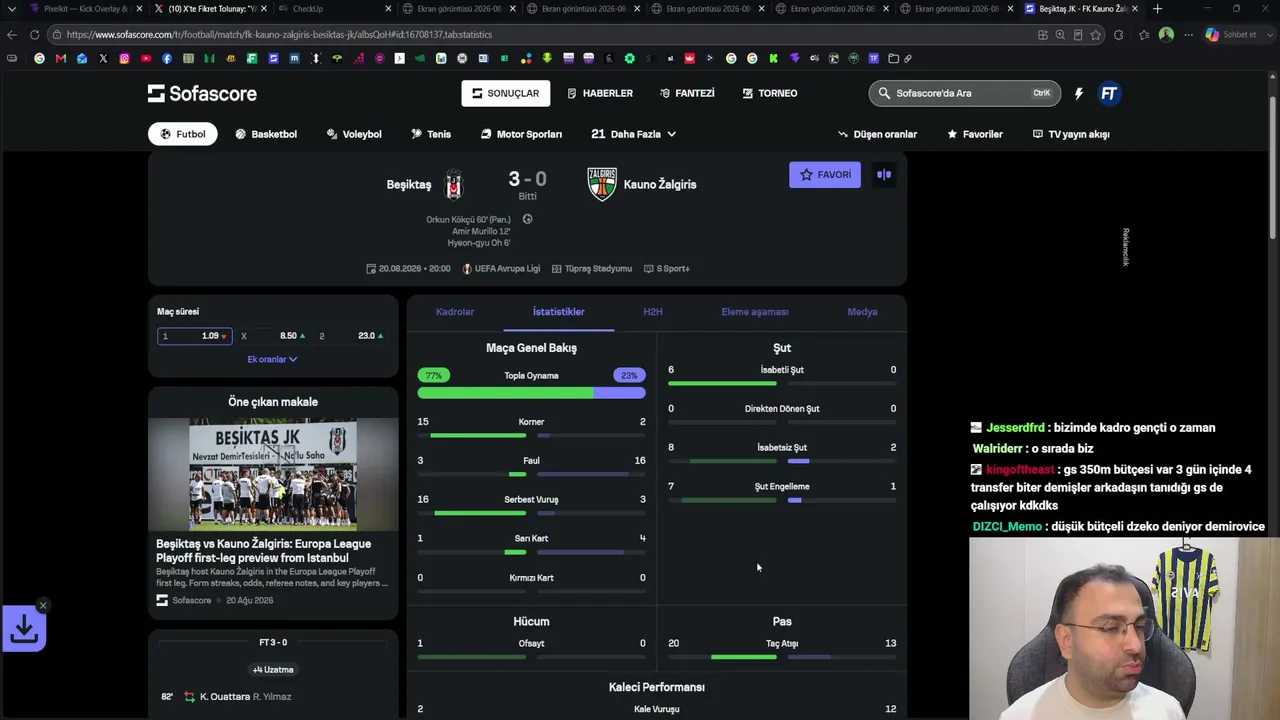
Task: Click K. Ouattara in match timeline
Action: (225, 697)
